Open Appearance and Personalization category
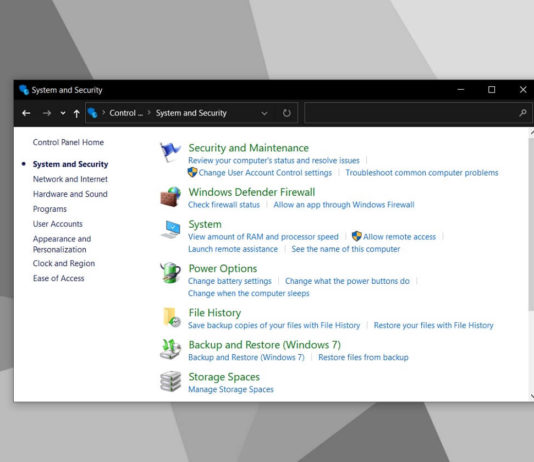Image resolution: width=534 pixels, height=462 pixels. click(62, 244)
